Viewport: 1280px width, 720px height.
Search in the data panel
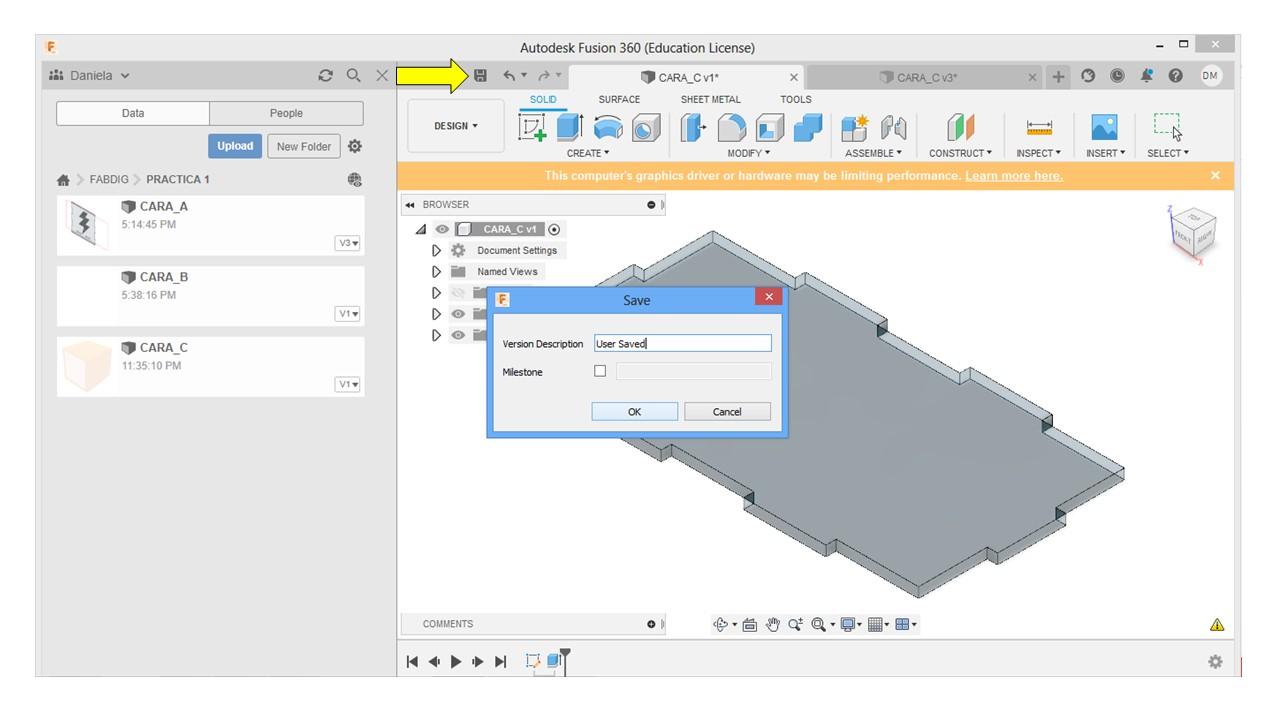(353, 75)
